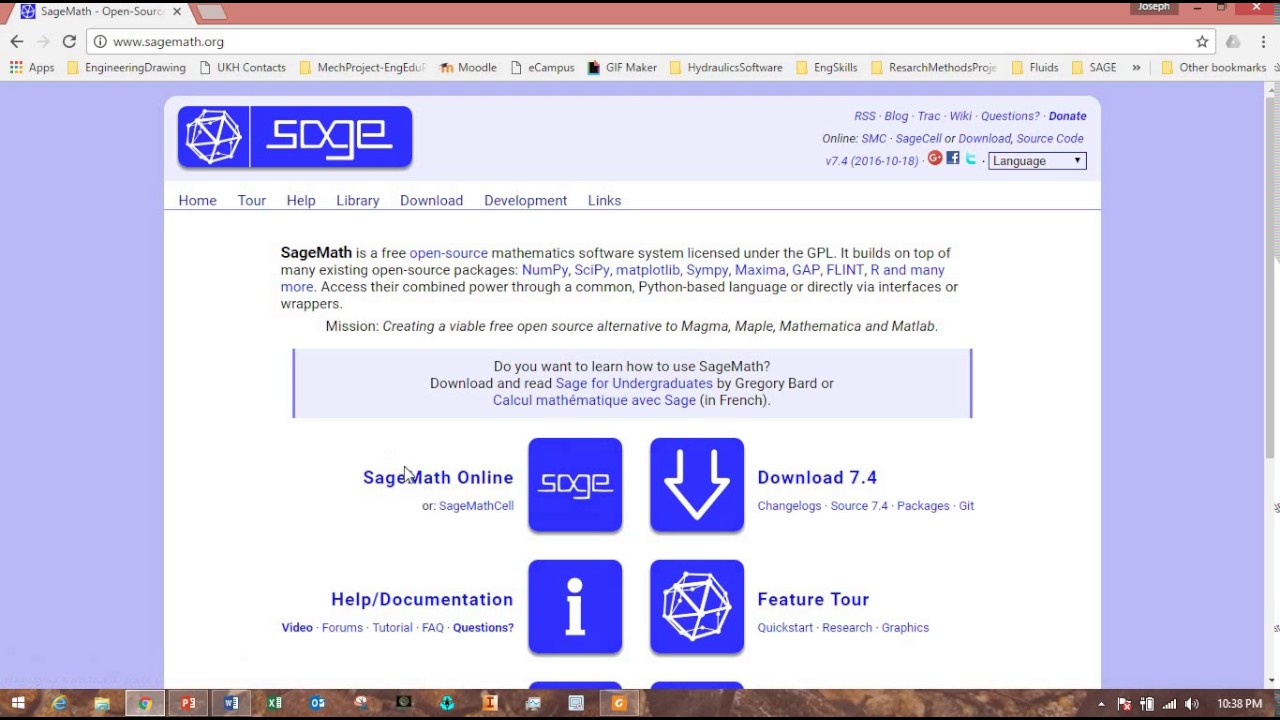Screen dimensions: 1280x720
Task: Click the Feature Tour heading link
Action: coord(813,600)
